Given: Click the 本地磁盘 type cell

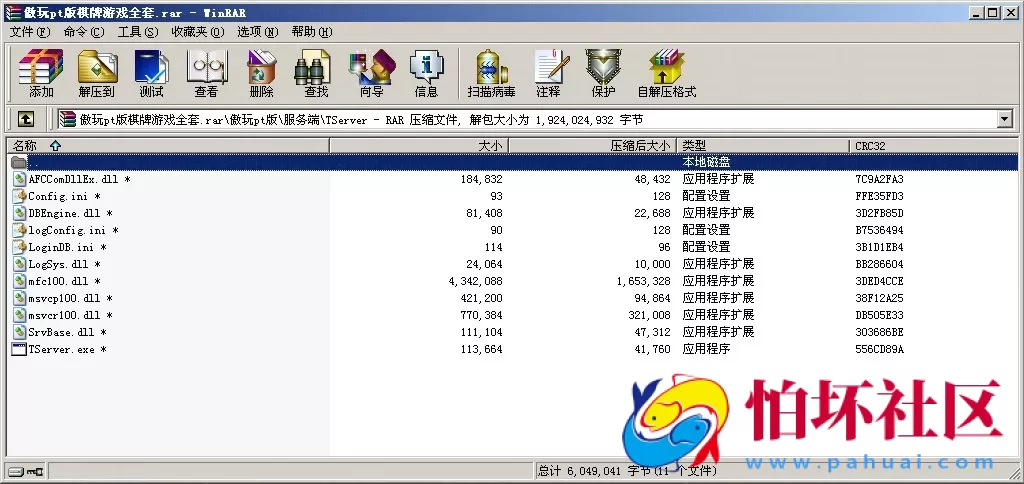Looking at the screenshot, I should click(x=706, y=162).
